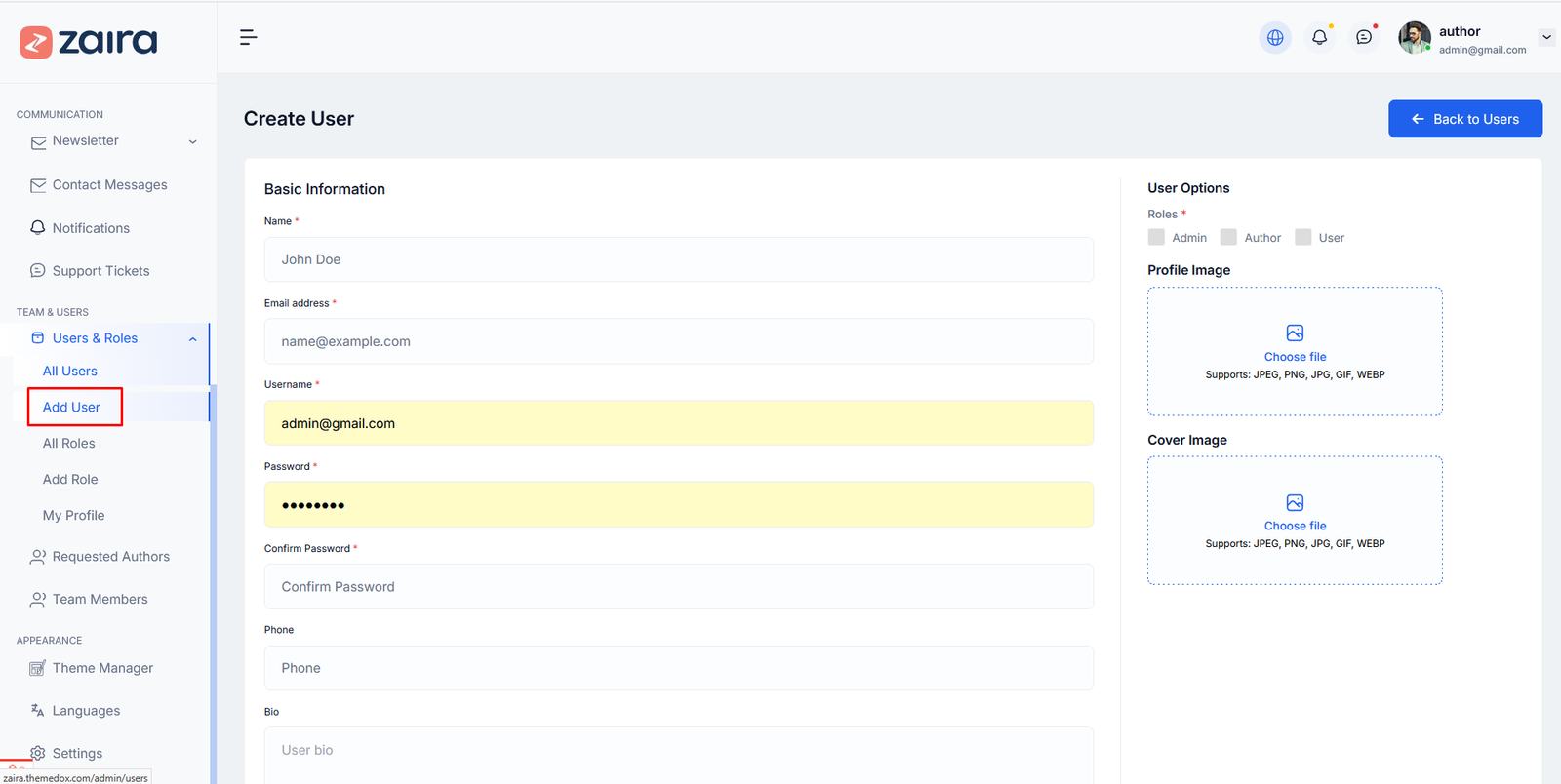
Task: Click the Zaira logo
Action: tap(89, 42)
